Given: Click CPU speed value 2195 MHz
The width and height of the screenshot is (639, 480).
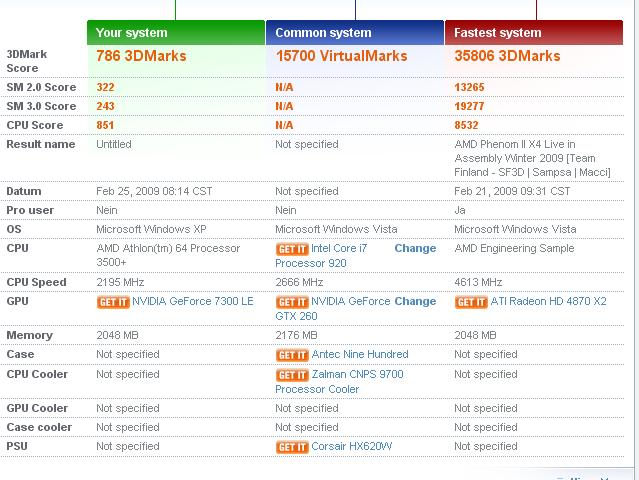Looking at the screenshot, I should [120, 282].
